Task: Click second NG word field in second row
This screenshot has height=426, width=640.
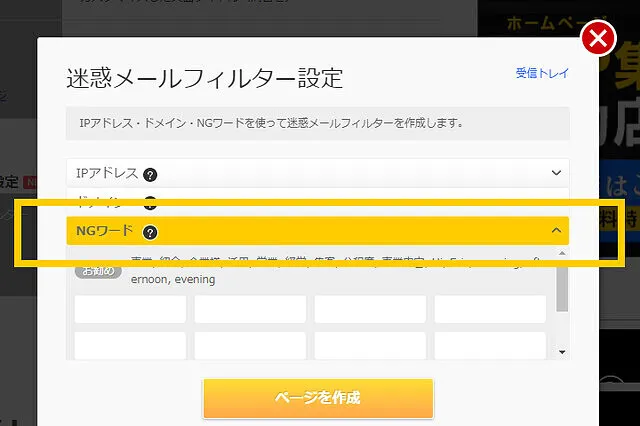Action: [x=250, y=345]
